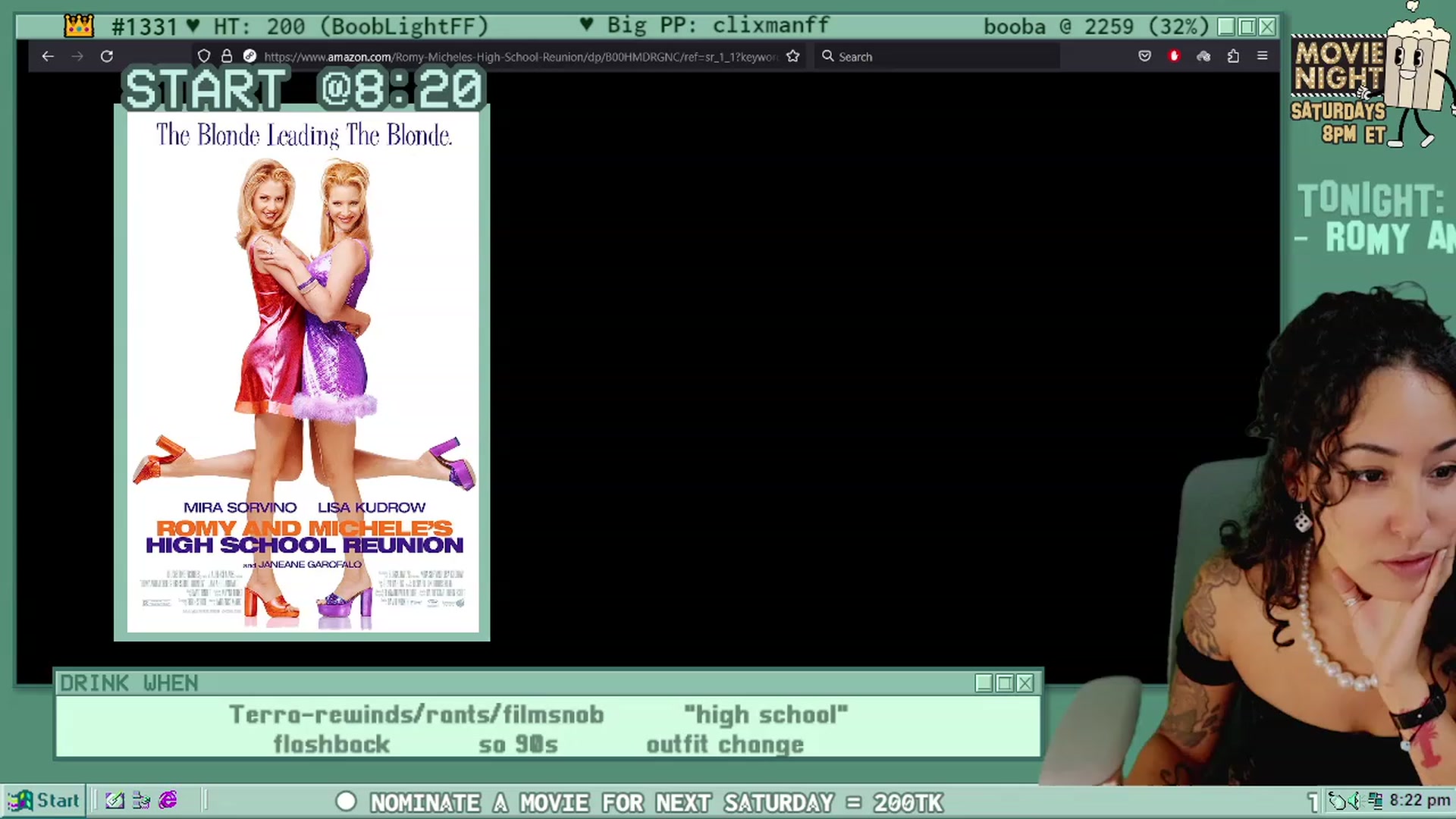Maximize the DRINK WHEN window

1005,683
